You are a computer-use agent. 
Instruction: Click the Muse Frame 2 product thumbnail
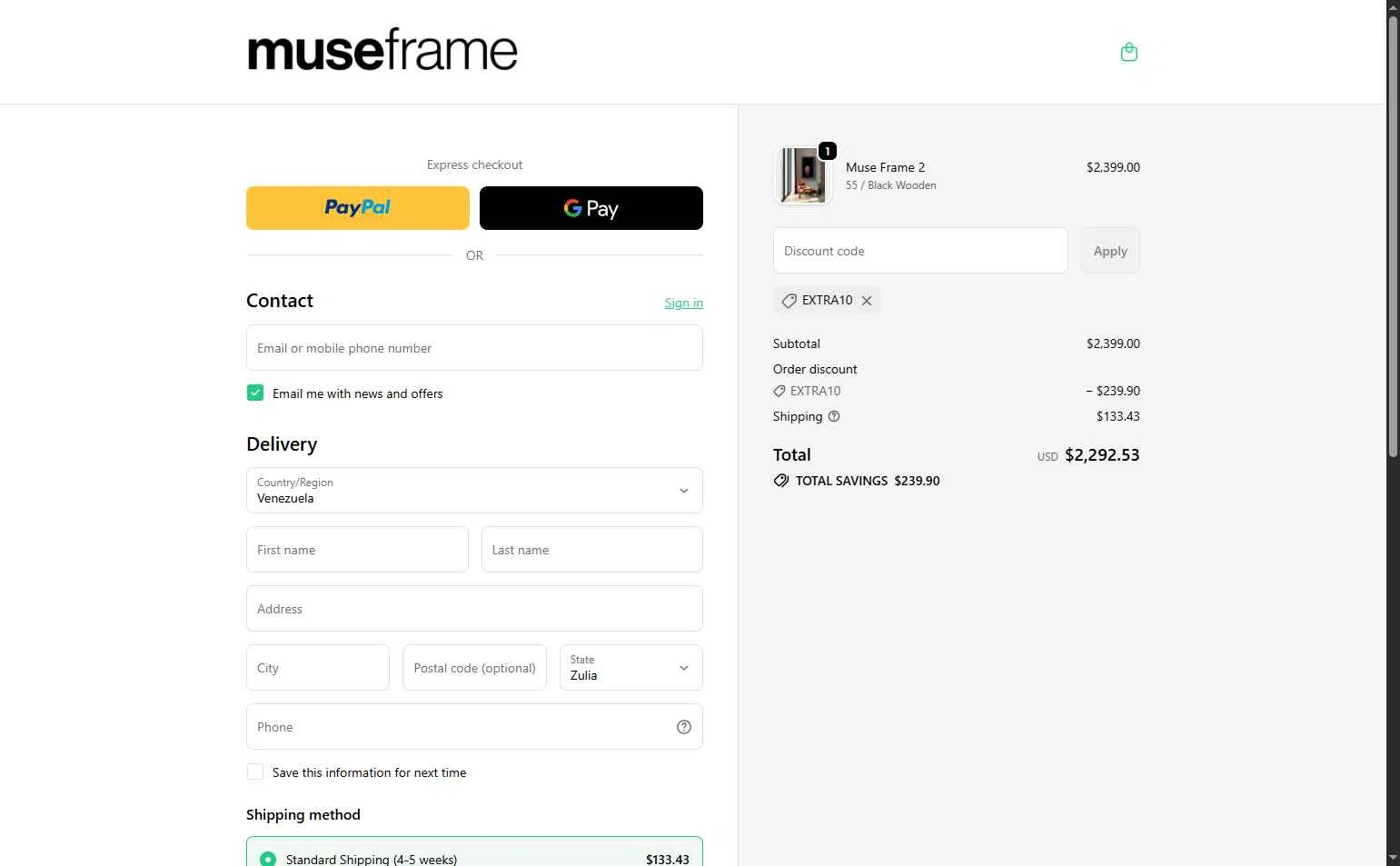pyautogui.click(x=803, y=175)
